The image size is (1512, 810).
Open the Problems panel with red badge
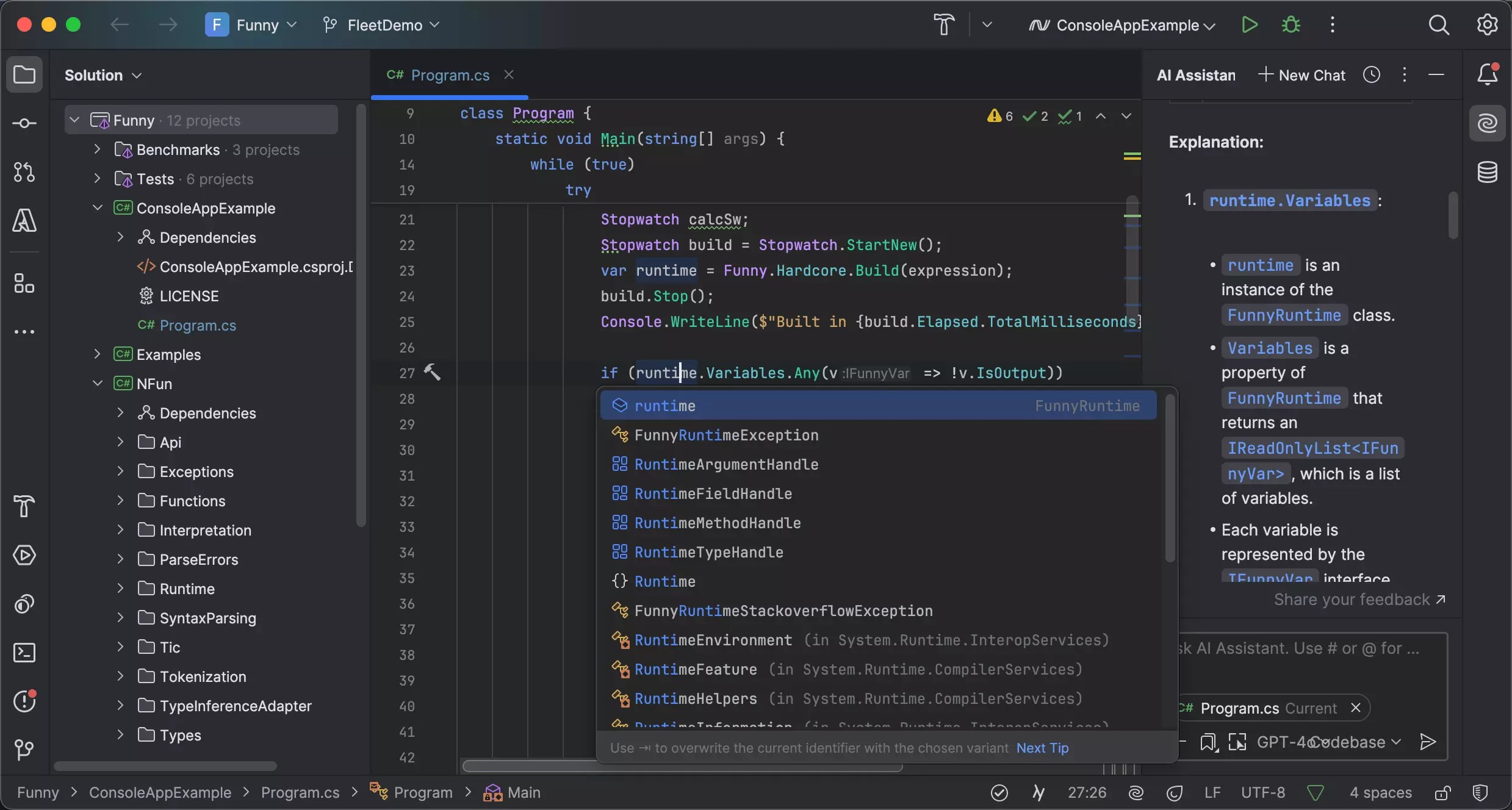tap(23, 701)
